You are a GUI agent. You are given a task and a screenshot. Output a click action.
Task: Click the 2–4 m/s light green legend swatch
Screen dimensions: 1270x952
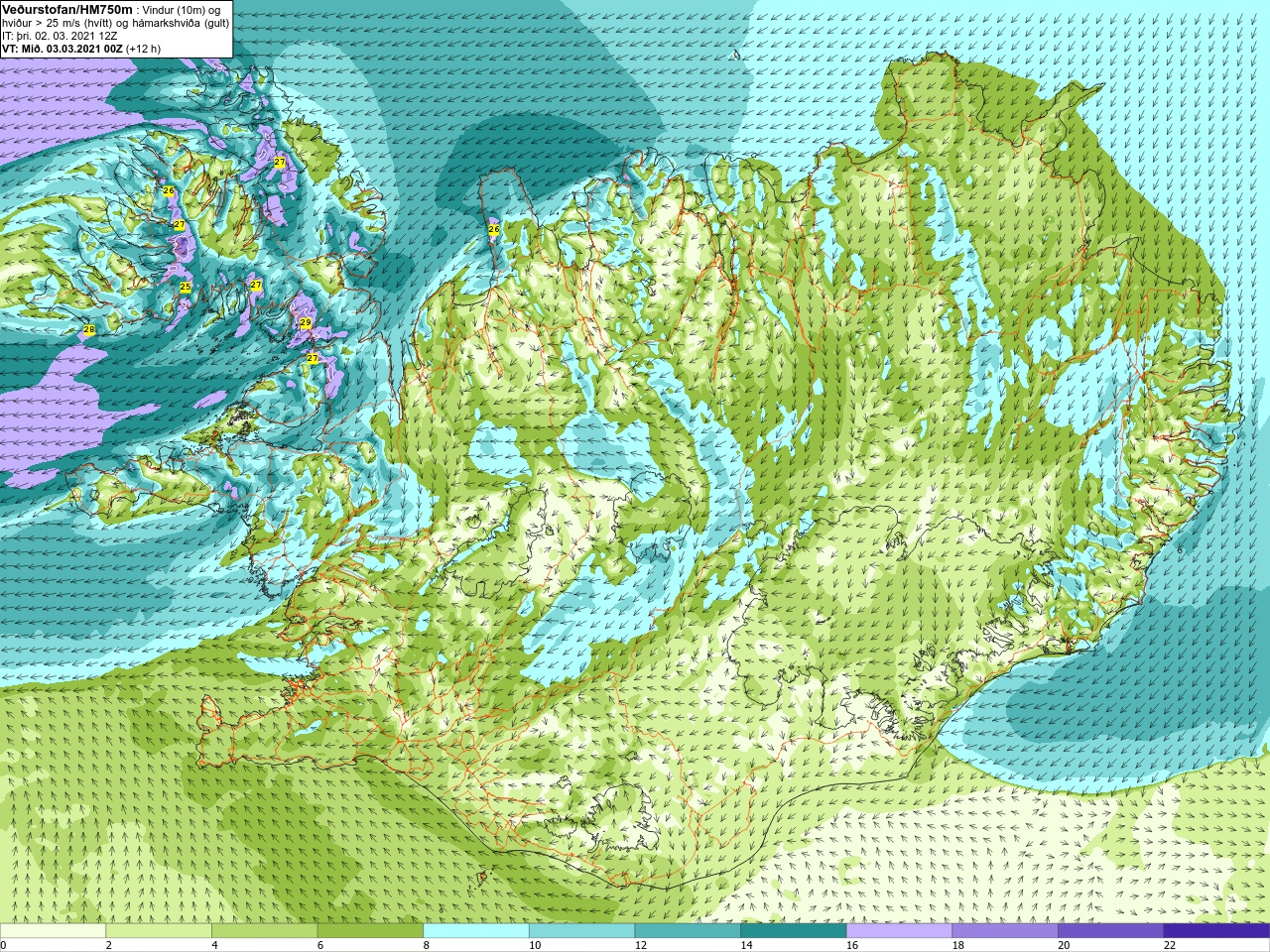(x=159, y=931)
